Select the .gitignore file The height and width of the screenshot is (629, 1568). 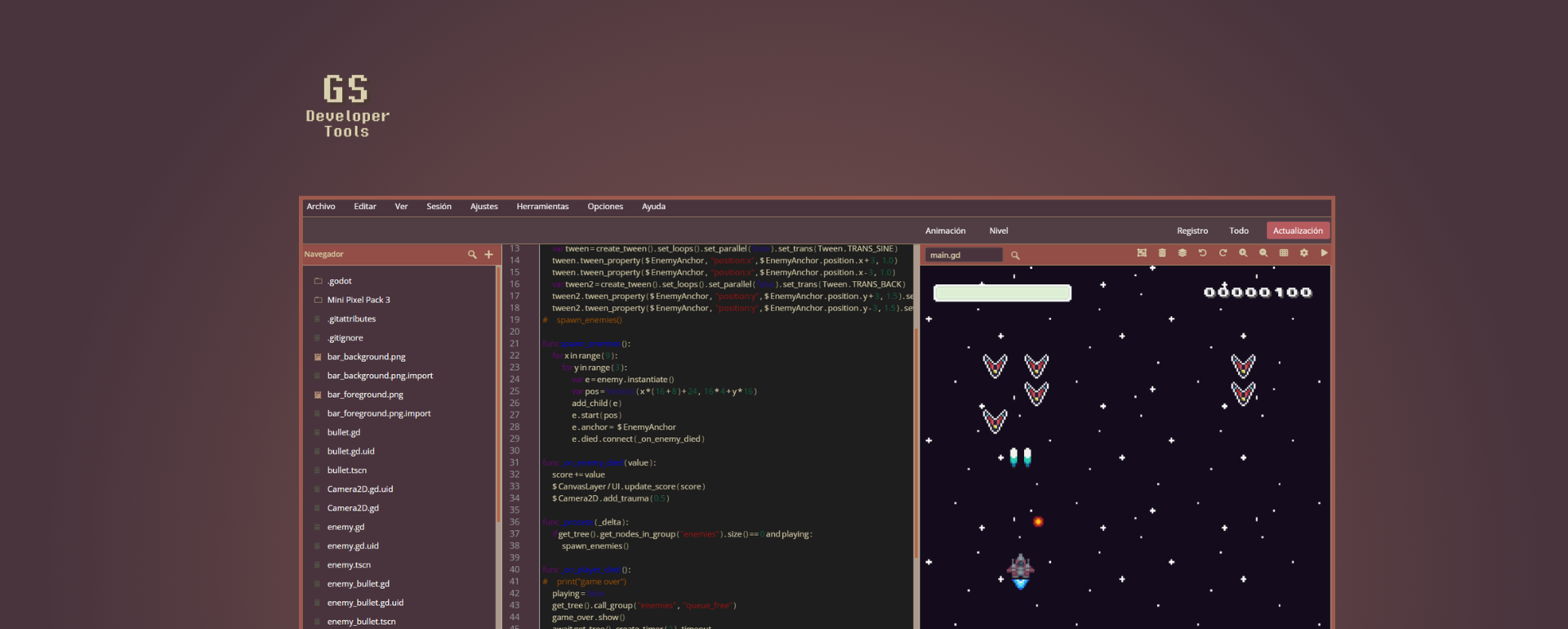345,337
